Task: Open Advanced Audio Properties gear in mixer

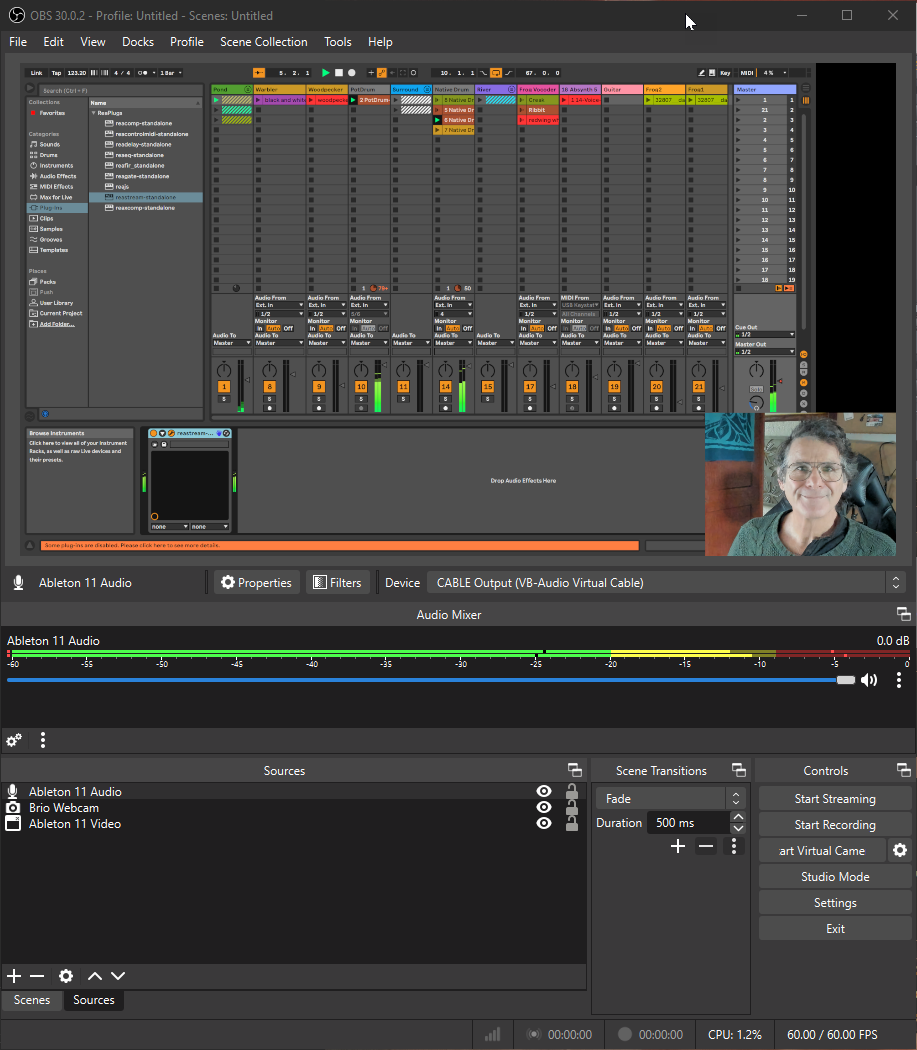Action: (14, 740)
